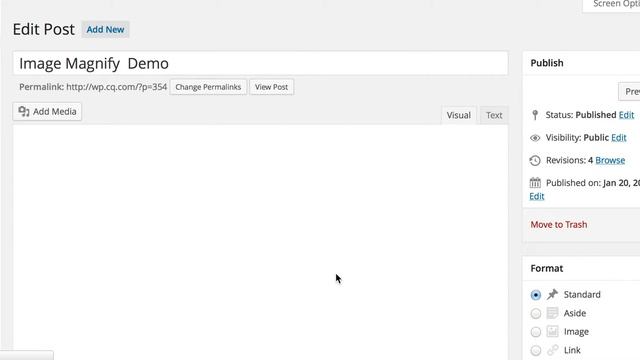640x360 pixels.
Task: Edit the post title field
Action: (260, 63)
